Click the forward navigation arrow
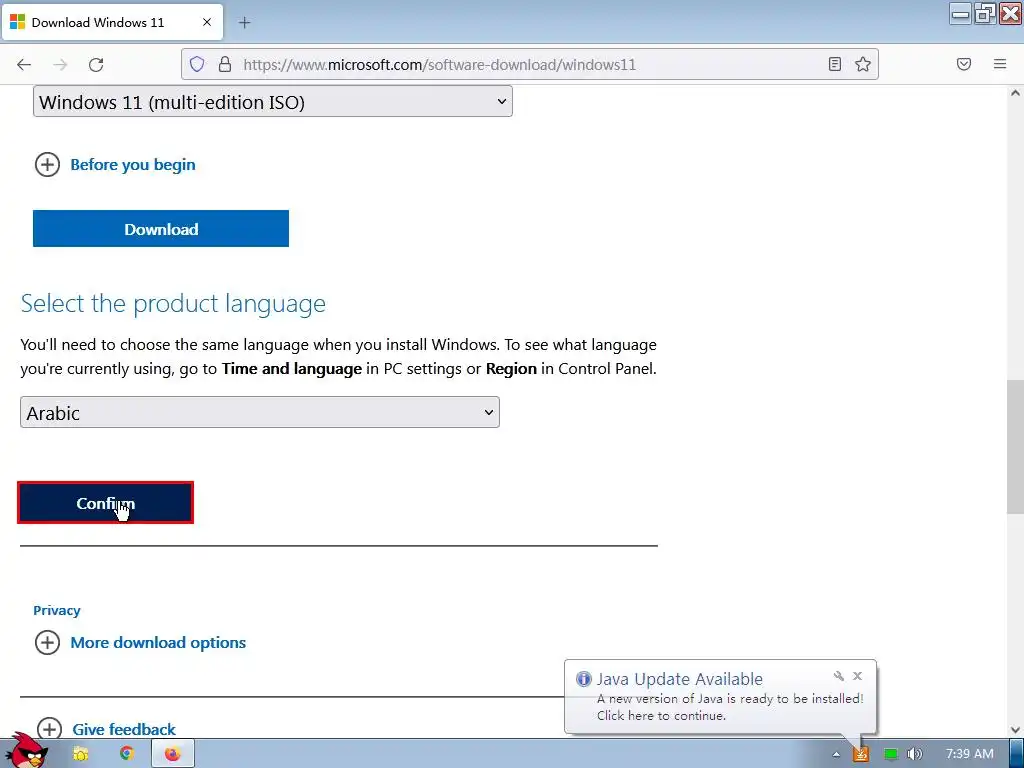 coord(60,64)
